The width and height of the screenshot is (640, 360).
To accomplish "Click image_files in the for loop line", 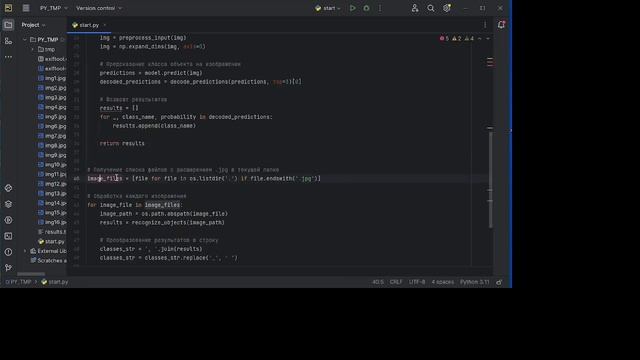I will [x=162, y=205].
